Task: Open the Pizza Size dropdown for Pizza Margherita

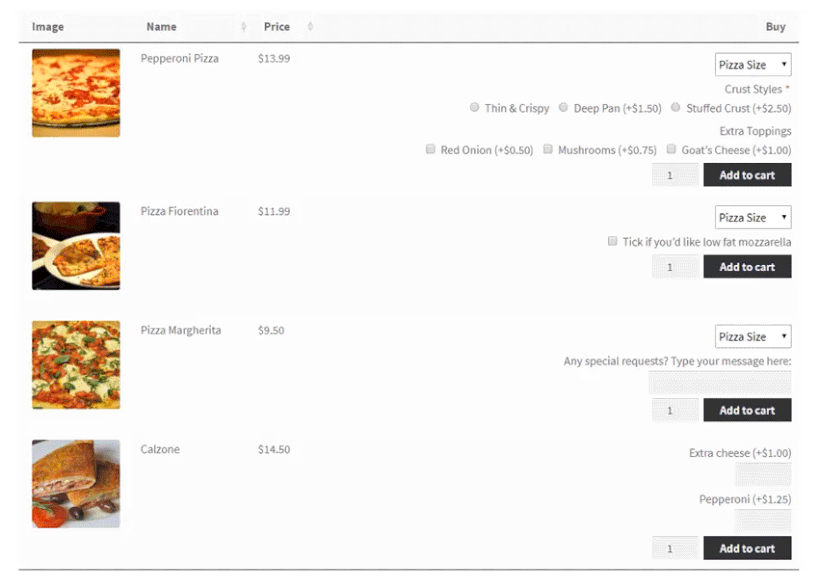Action: 752,335
